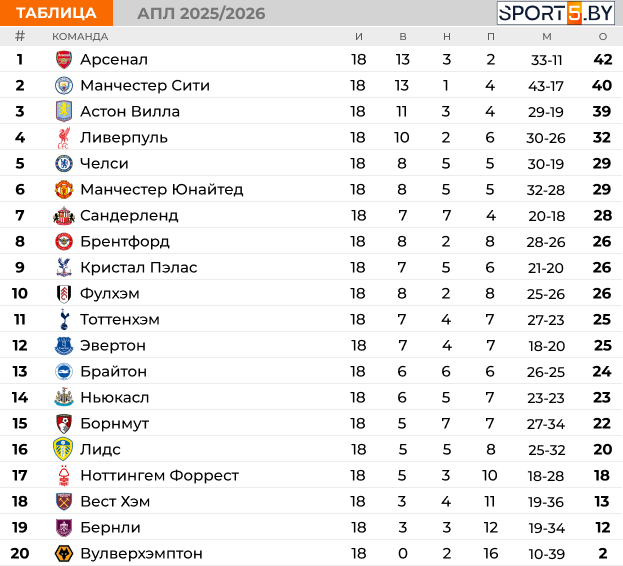Click the Arsenal club crest

point(64,59)
